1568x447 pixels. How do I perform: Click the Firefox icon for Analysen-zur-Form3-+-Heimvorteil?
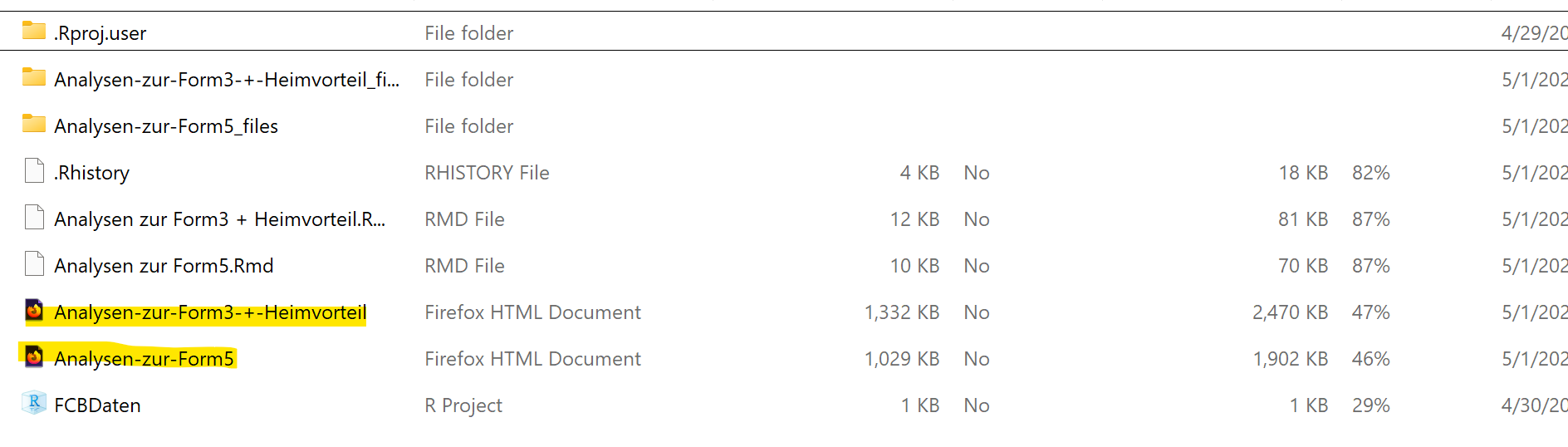click(34, 311)
